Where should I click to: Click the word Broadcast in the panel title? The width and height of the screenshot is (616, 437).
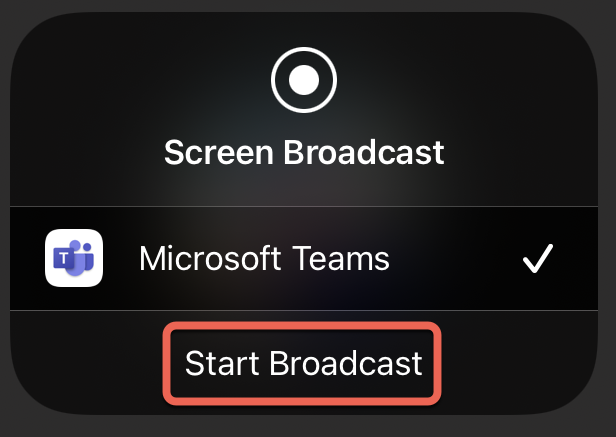click(364, 152)
